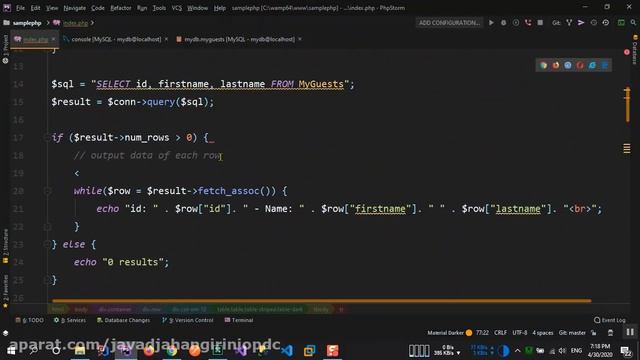Click the purple Git push arrow icon
This screenshot has height=360, width=640.
click(x=581, y=23)
